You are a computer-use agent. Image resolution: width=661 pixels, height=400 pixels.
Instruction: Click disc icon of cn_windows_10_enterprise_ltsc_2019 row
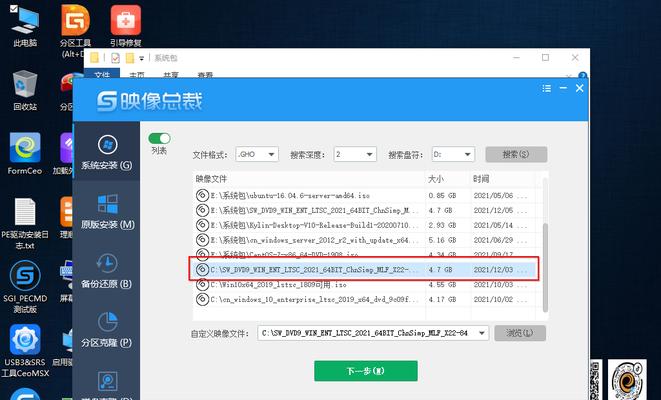[x=202, y=299]
